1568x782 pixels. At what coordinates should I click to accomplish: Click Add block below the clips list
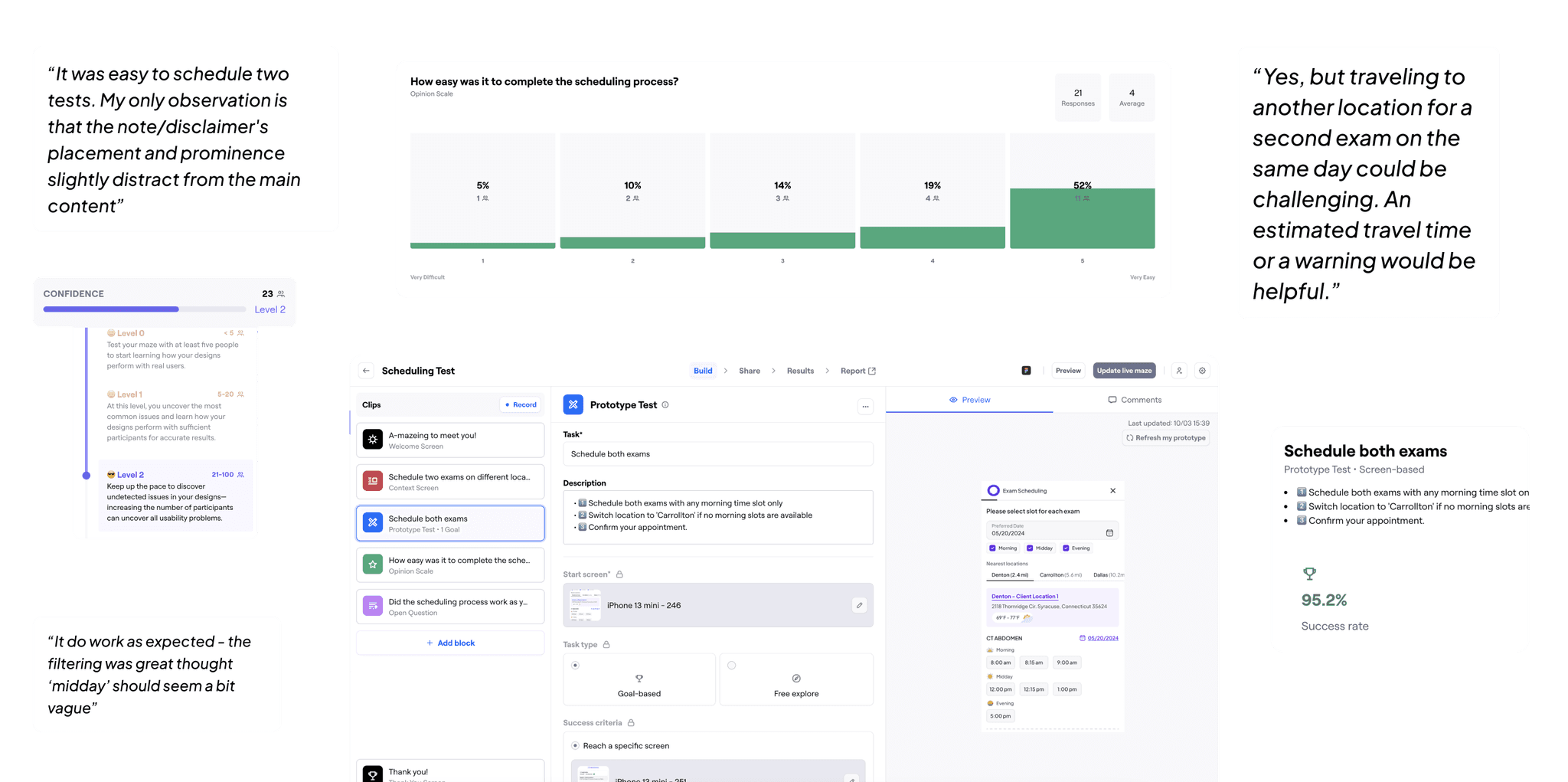(x=451, y=643)
